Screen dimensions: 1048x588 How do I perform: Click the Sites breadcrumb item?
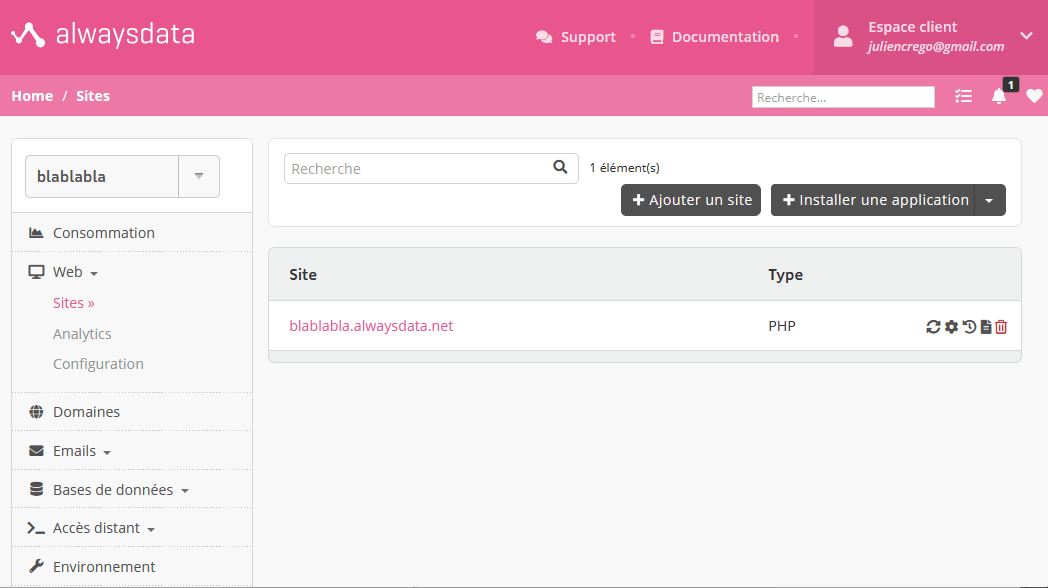(x=93, y=96)
